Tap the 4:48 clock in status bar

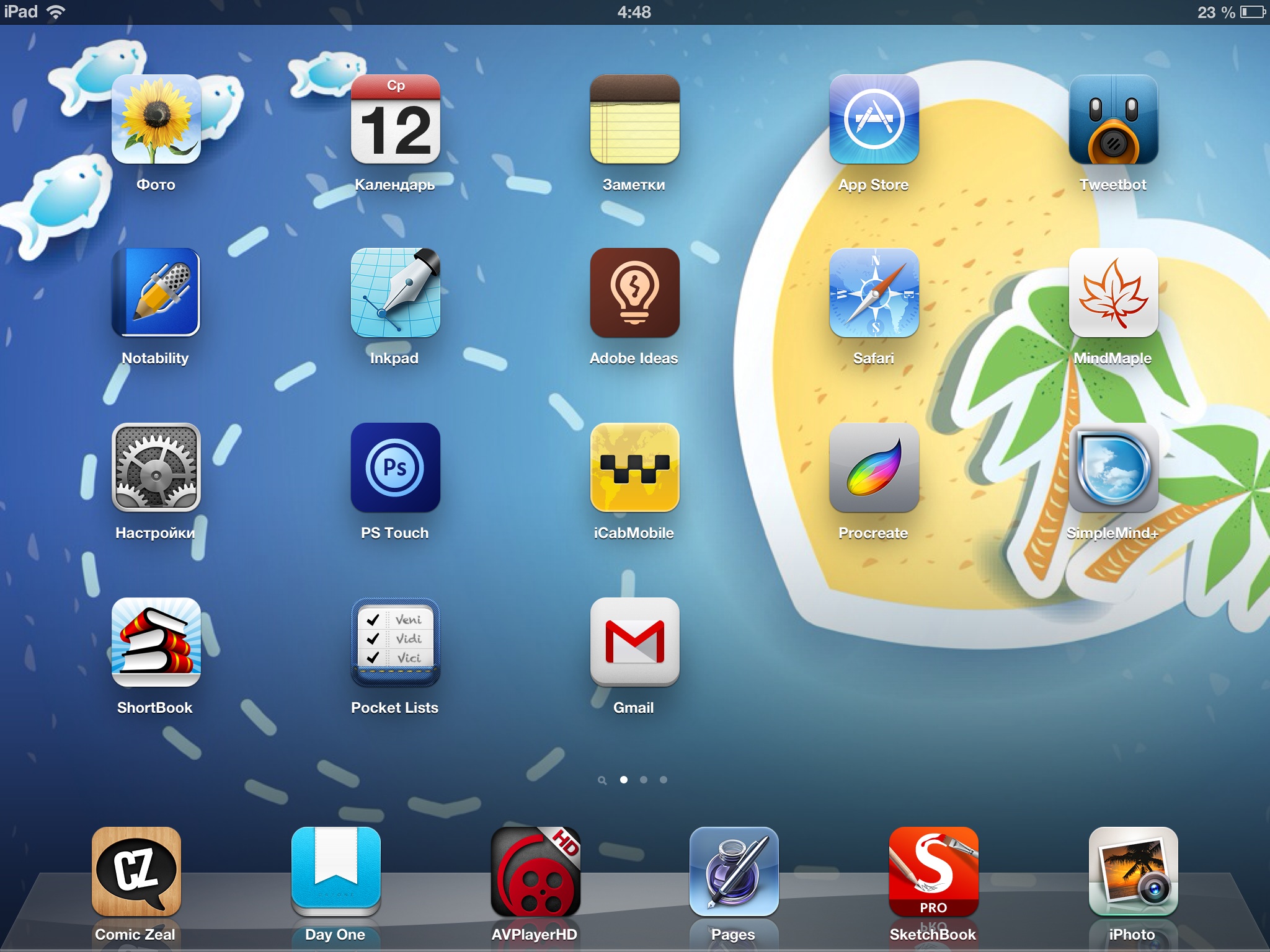[634, 12]
